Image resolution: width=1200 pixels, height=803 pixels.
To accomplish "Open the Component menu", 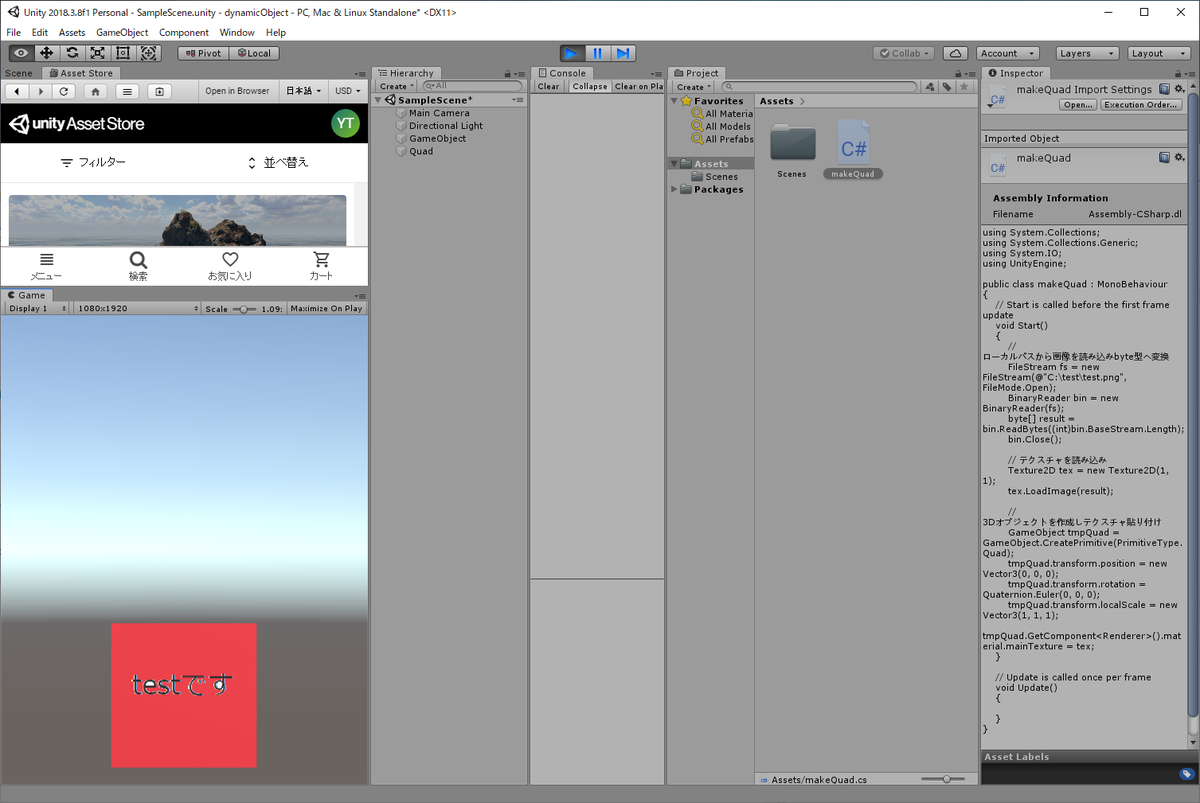I will point(184,33).
